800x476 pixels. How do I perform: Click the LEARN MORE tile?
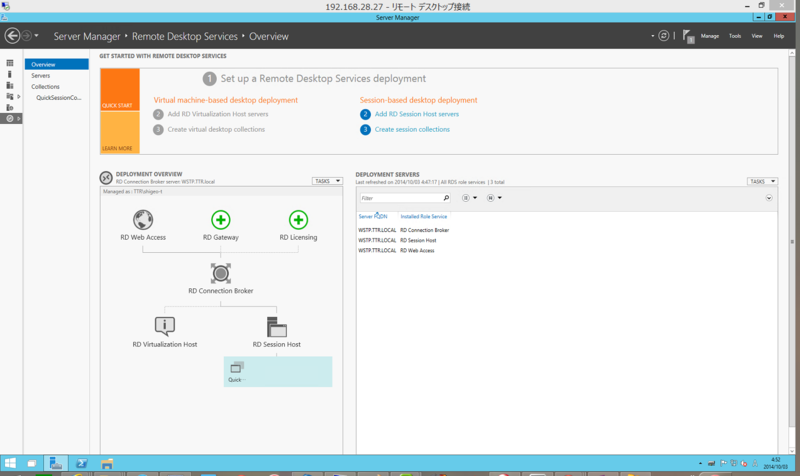tap(120, 133)
